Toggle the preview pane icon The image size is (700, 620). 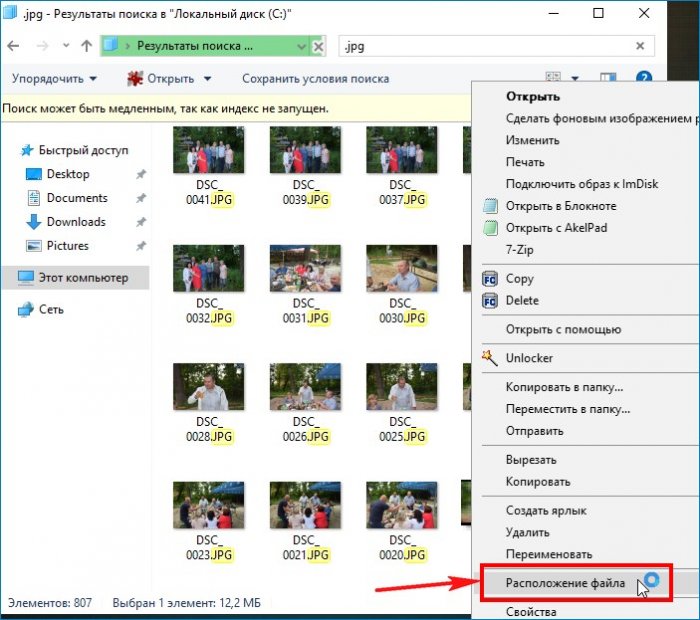pyautogui.click(x=608, y=78)
